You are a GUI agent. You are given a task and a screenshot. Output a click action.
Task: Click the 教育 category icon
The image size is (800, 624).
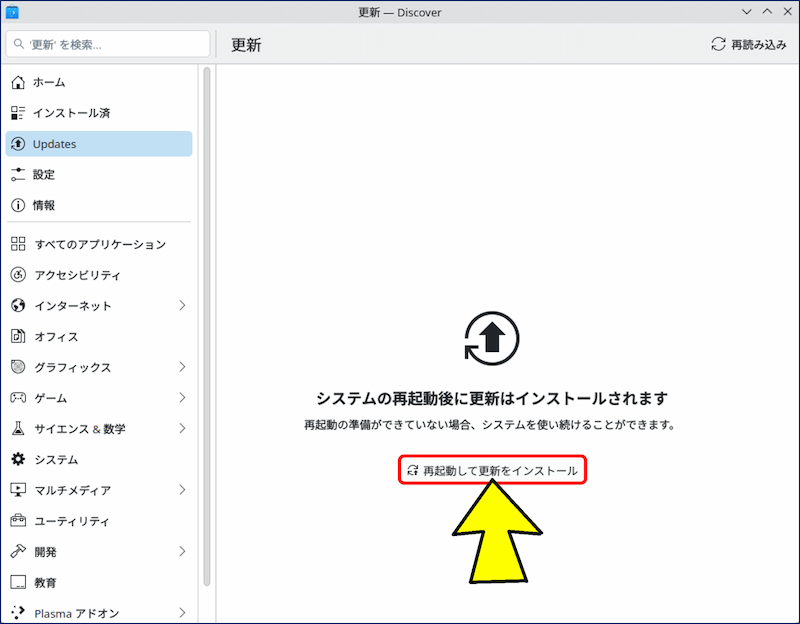pos(18,582)
